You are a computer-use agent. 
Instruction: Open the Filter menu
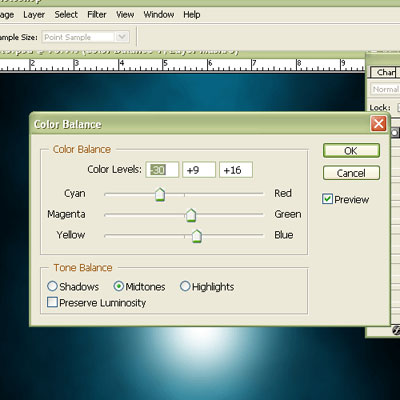pos(97,15)
